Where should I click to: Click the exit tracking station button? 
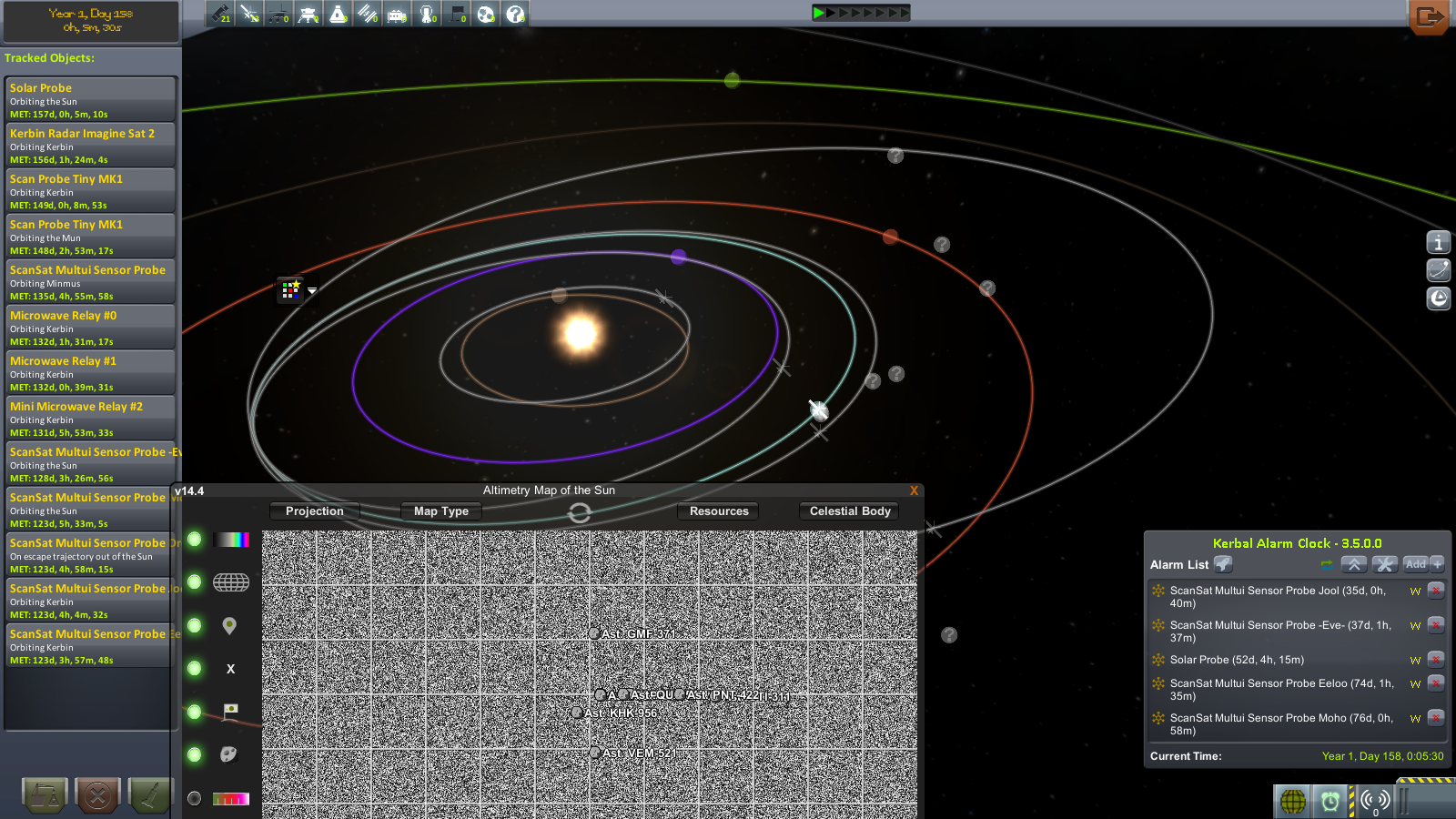tap(1429, 16)
